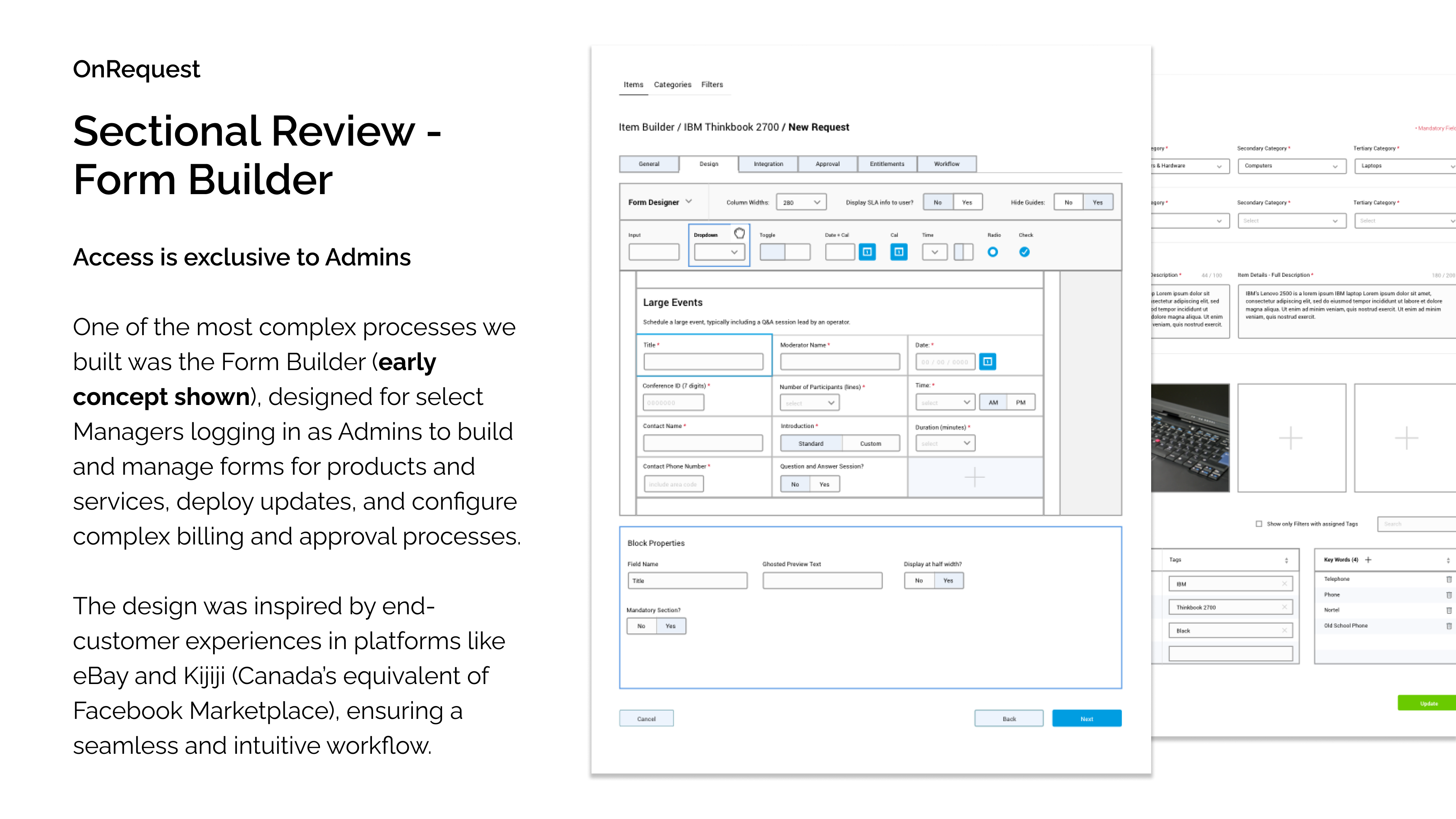1456x819 pixels.
Task: Remove the IBM tag with its X
Action: (1284, 584)
